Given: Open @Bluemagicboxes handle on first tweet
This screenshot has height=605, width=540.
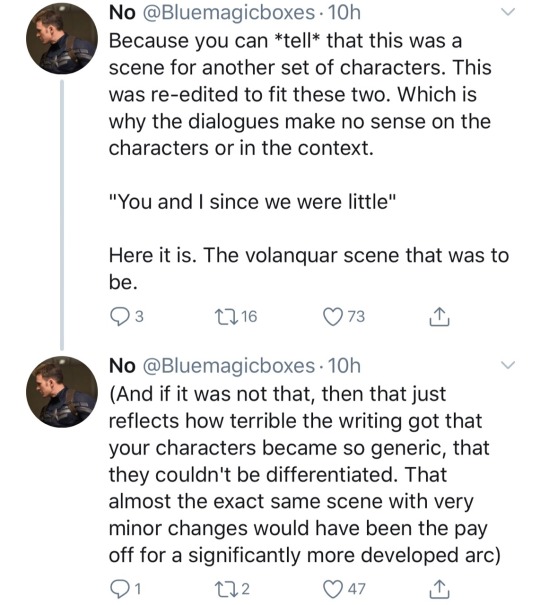Looking at the screenshot, I should point(229,12).
